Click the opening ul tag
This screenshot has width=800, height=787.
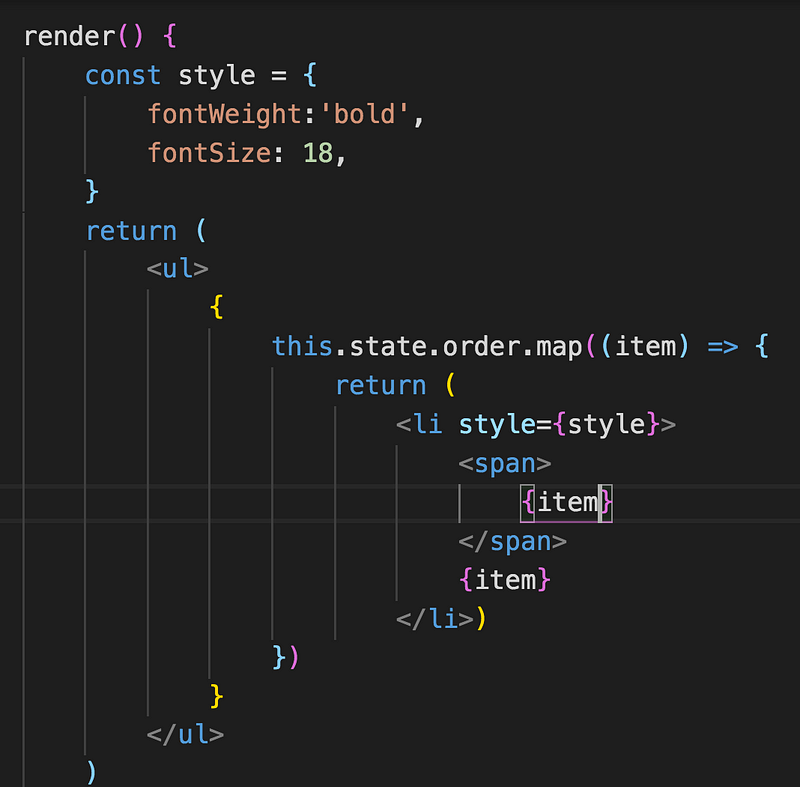[178, 269]
